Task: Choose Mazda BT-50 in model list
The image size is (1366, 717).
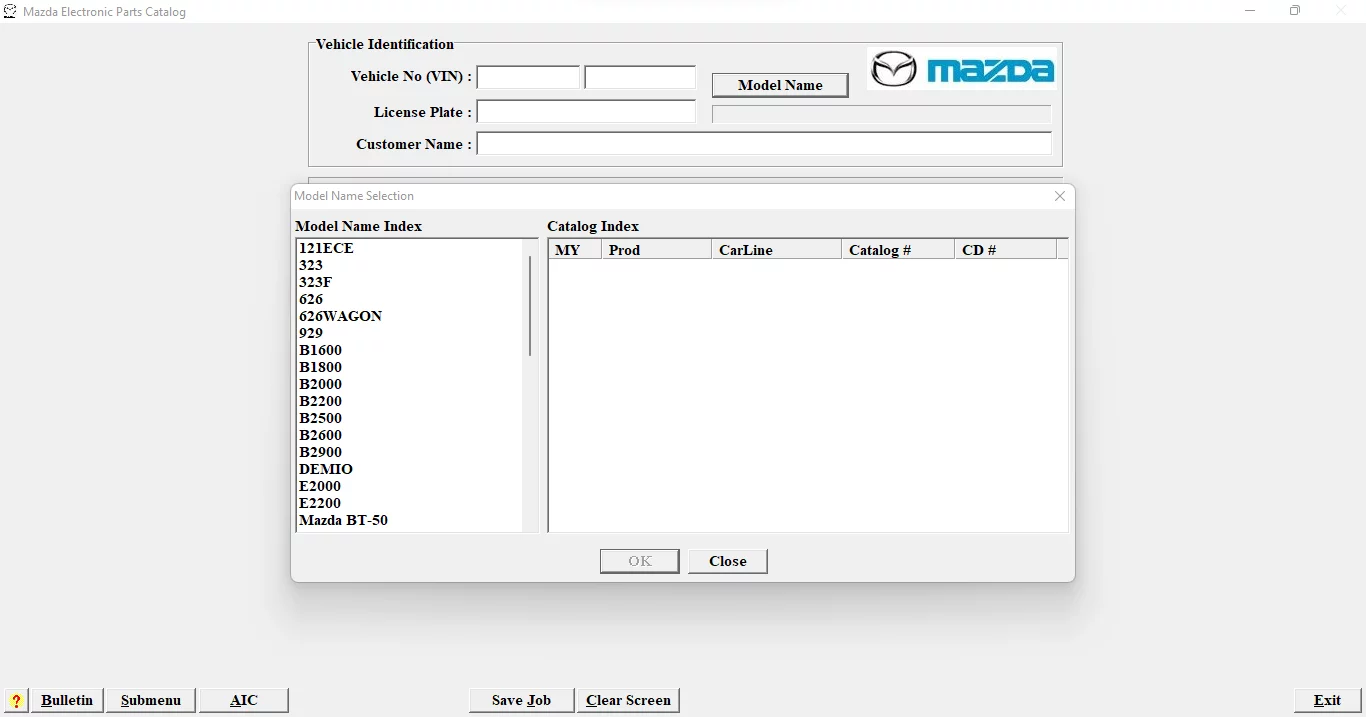Action: pos(344,520)
